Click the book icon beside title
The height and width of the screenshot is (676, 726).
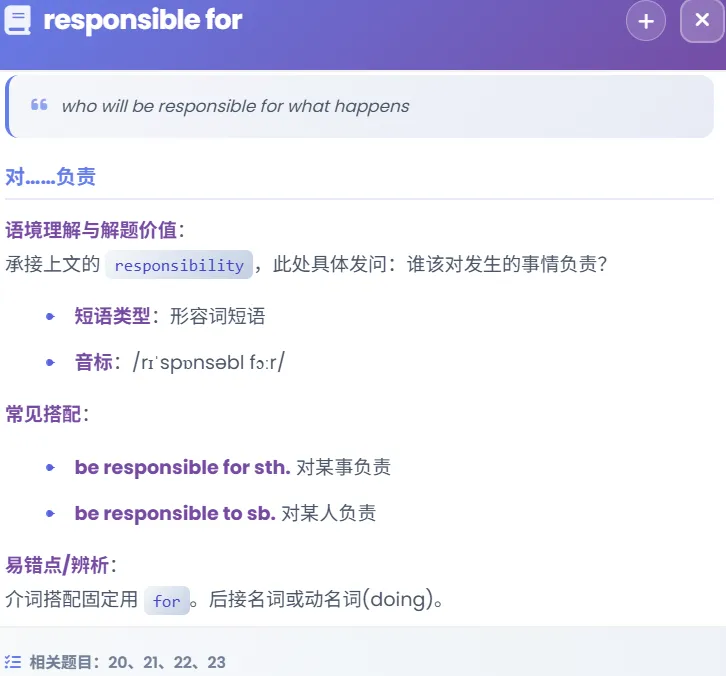click(18, 20)
